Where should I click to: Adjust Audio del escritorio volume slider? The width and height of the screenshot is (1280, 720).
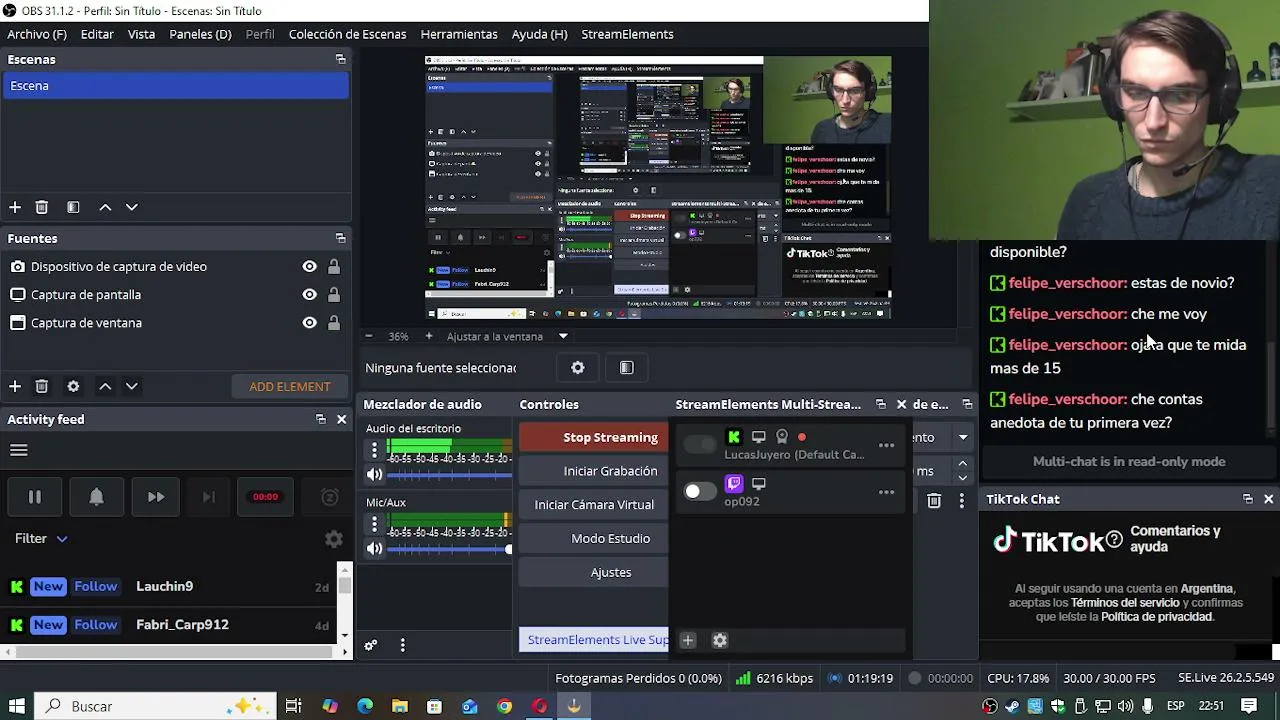[450, 475]
